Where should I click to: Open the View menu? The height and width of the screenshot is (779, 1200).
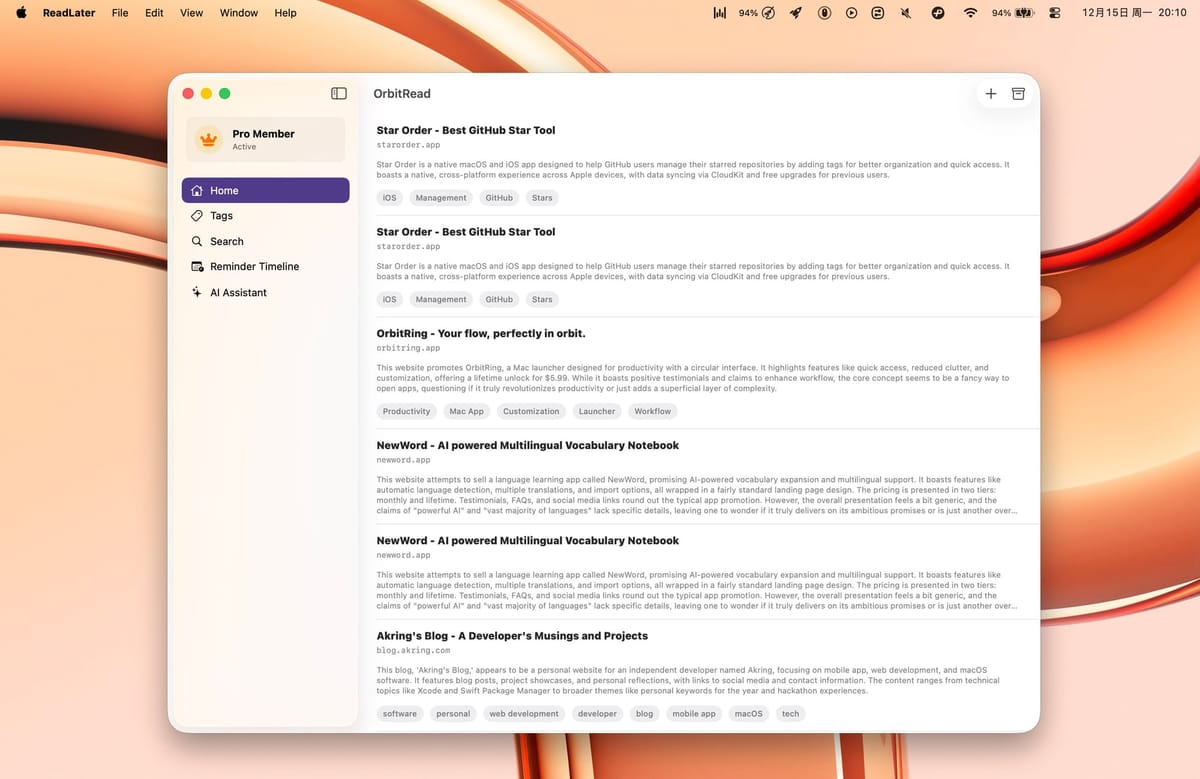click(191, 13)
